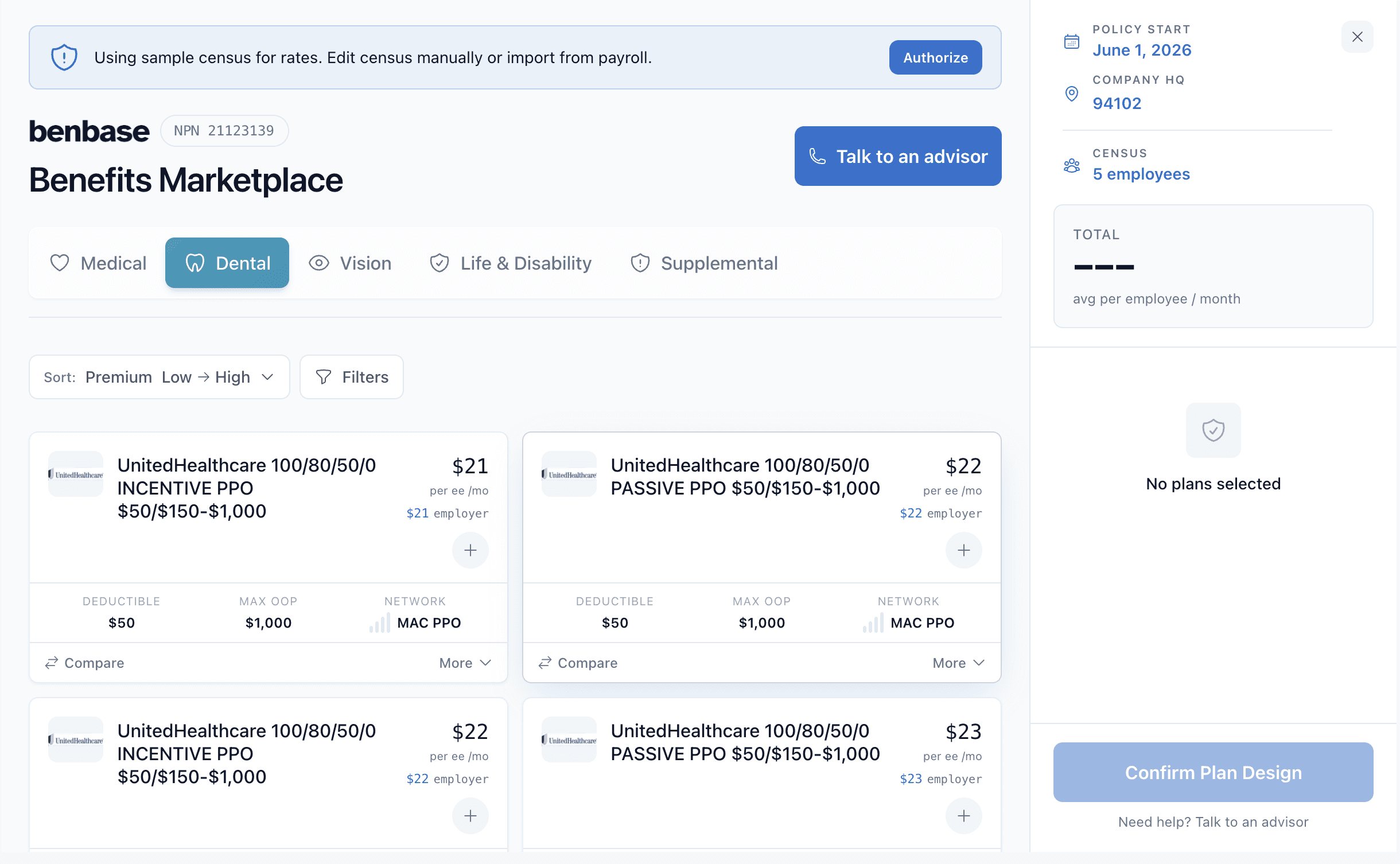
Task: Click the calendar icon beside Policy Start
Action: (1072, 41)
